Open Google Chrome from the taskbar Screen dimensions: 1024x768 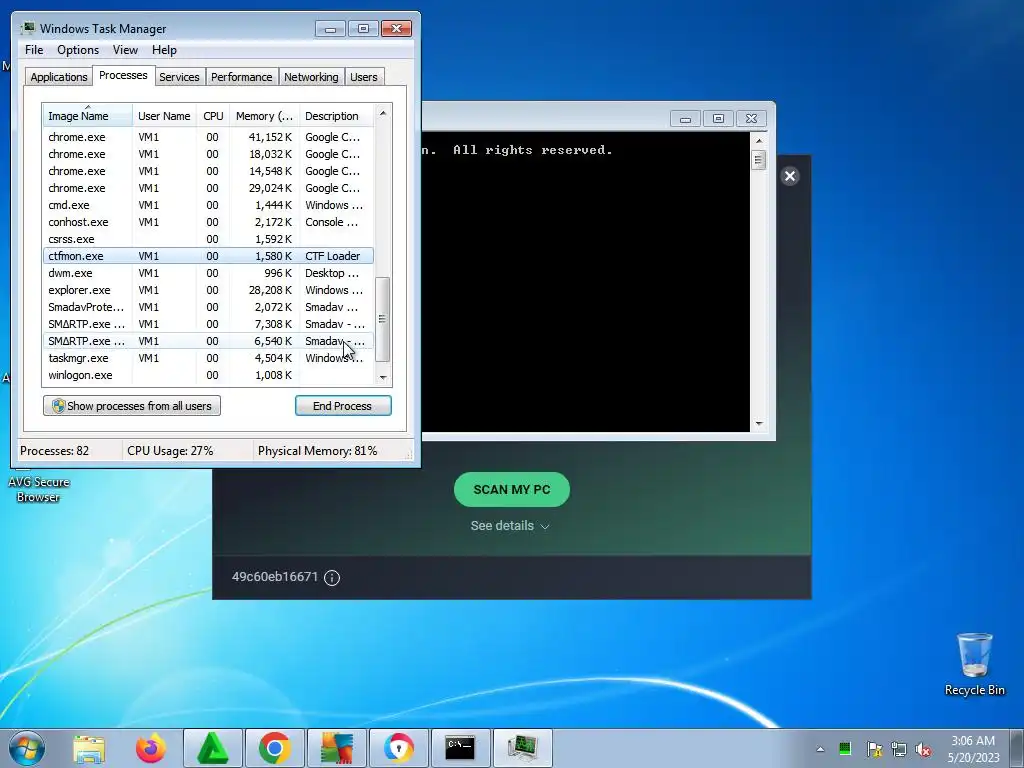pyautogui.click(x=275, y=748)
